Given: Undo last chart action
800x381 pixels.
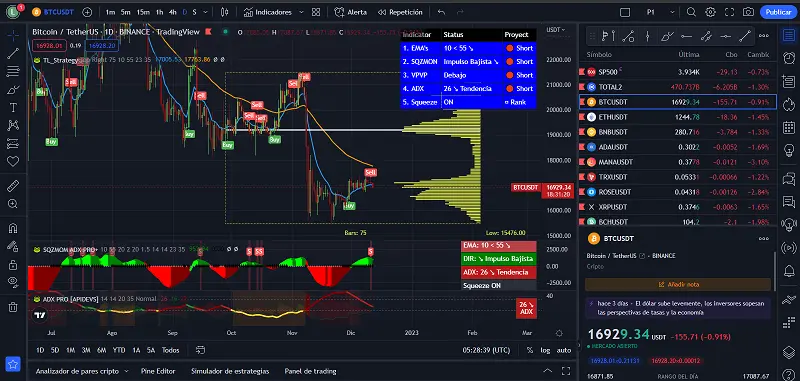Looking at the screenshot, I should [x=441, y=12].
